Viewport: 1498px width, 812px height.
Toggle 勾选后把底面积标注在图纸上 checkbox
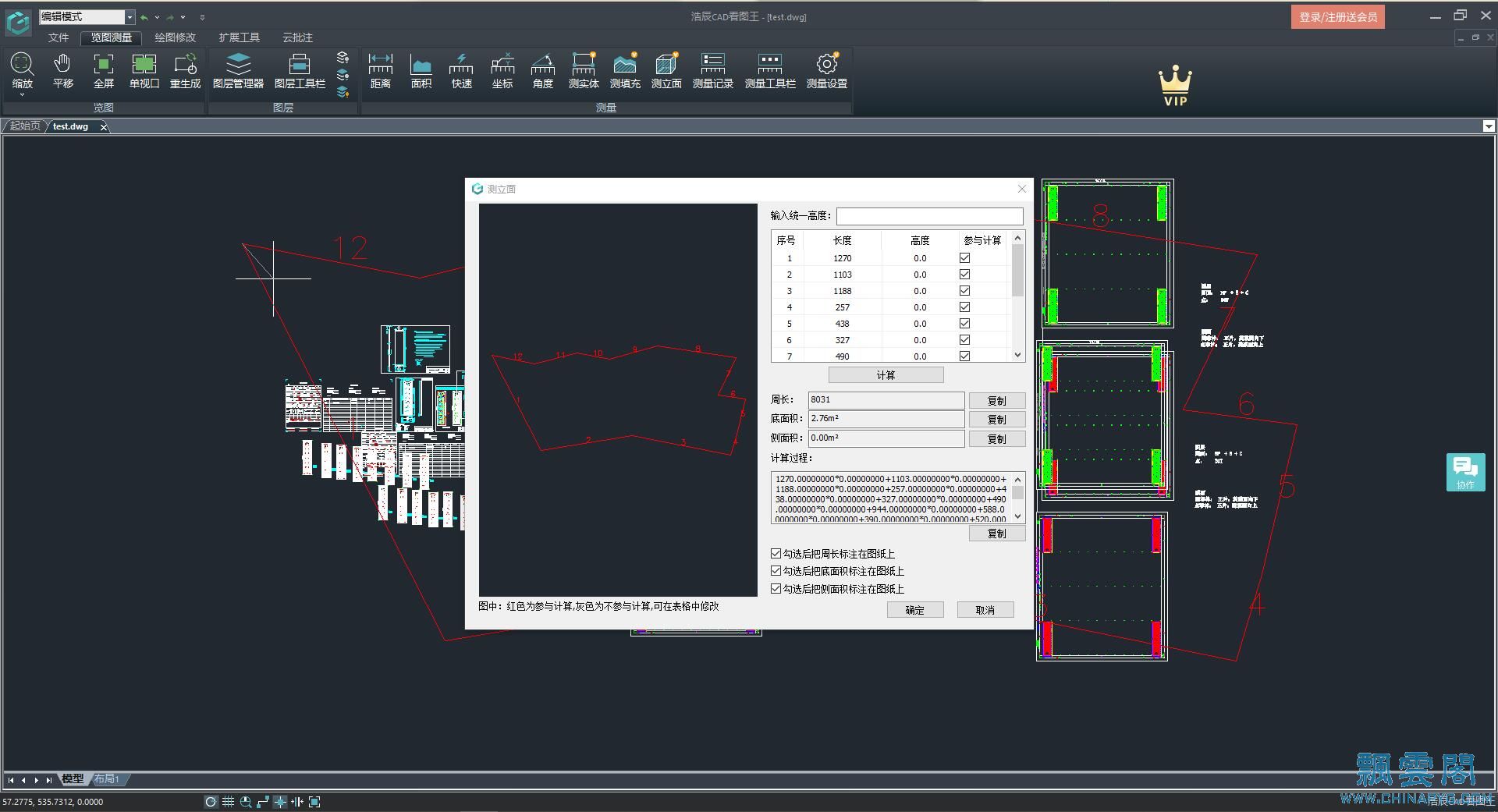click(x=776, y=571)
